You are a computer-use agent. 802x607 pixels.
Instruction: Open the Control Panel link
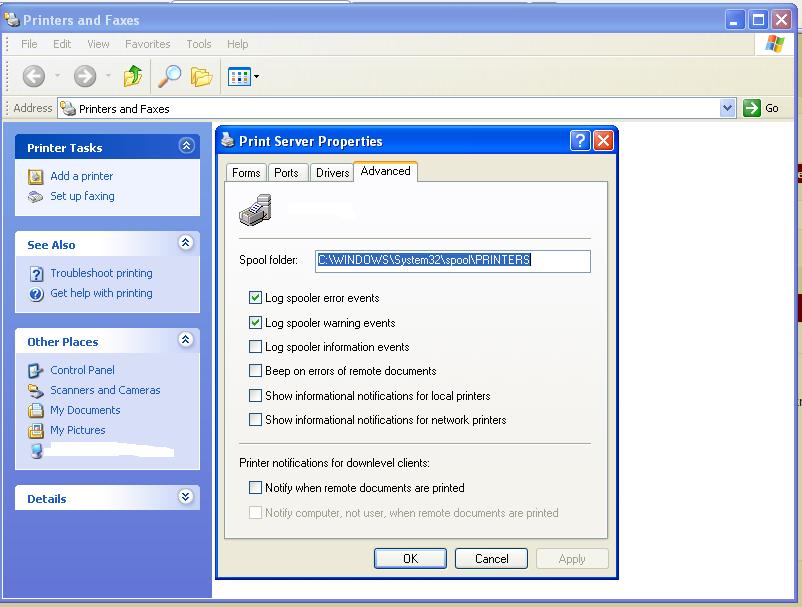point(82,370)
